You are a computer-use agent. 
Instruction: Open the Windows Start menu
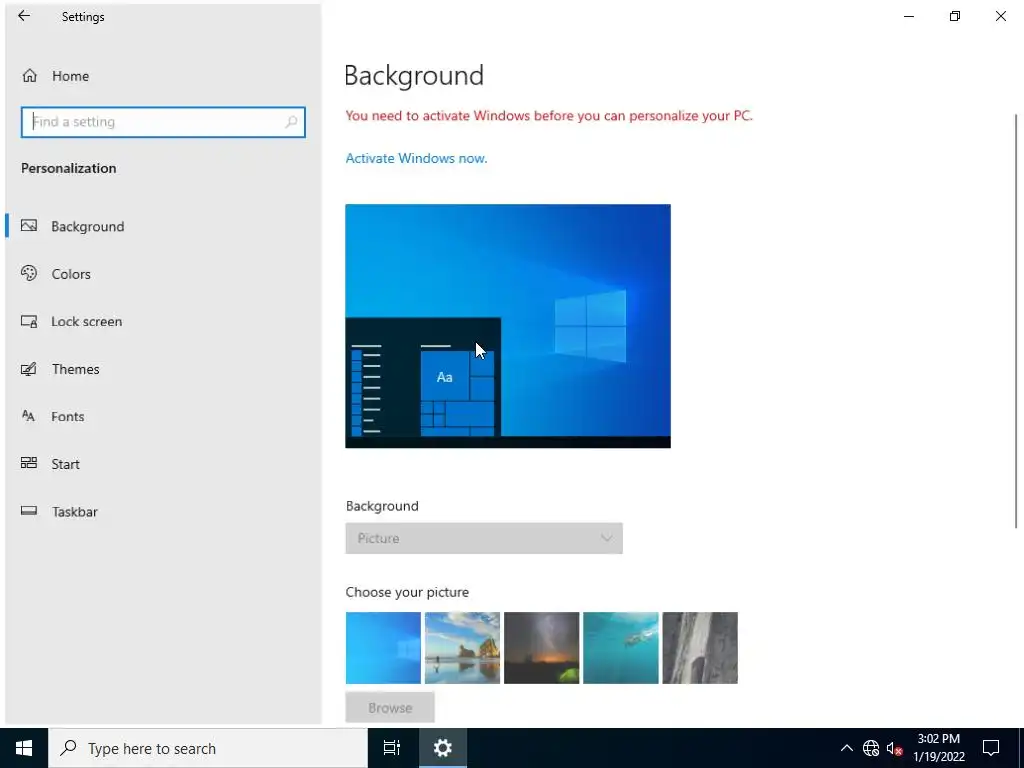24,748
